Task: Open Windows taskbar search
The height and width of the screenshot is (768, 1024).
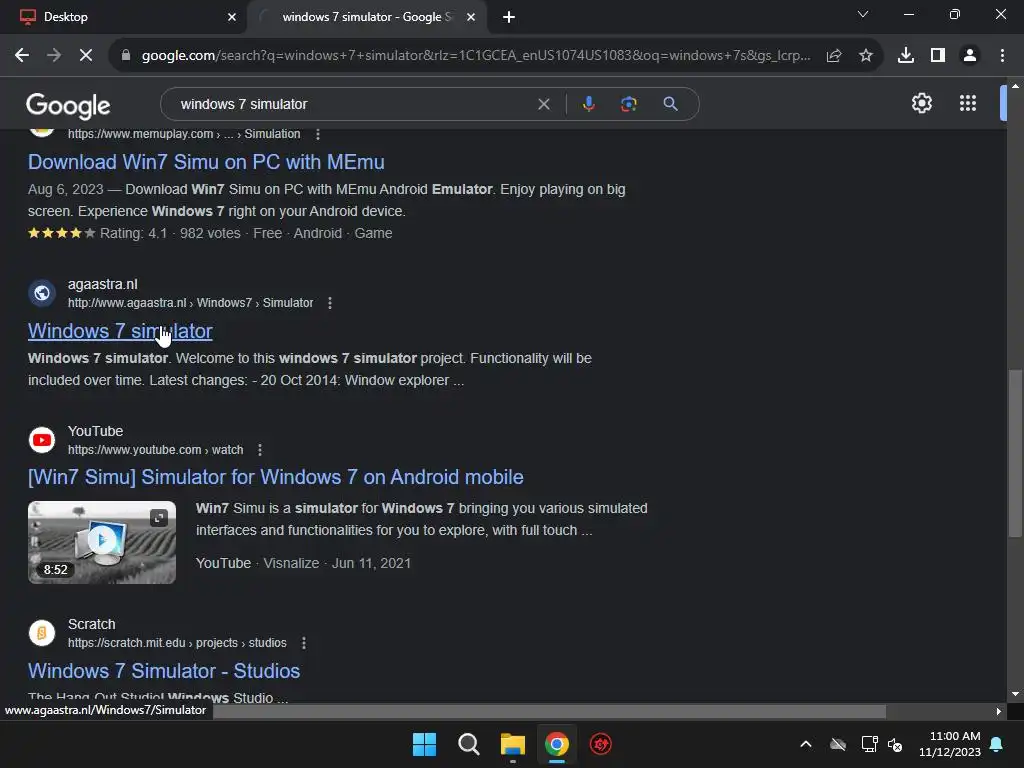Action: pyautogui.click(x=468, y=744)
